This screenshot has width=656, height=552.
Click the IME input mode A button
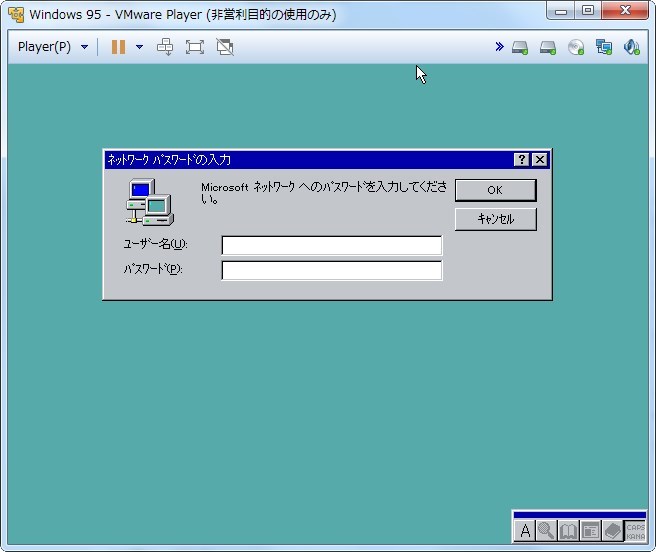(x=525, y=531)
